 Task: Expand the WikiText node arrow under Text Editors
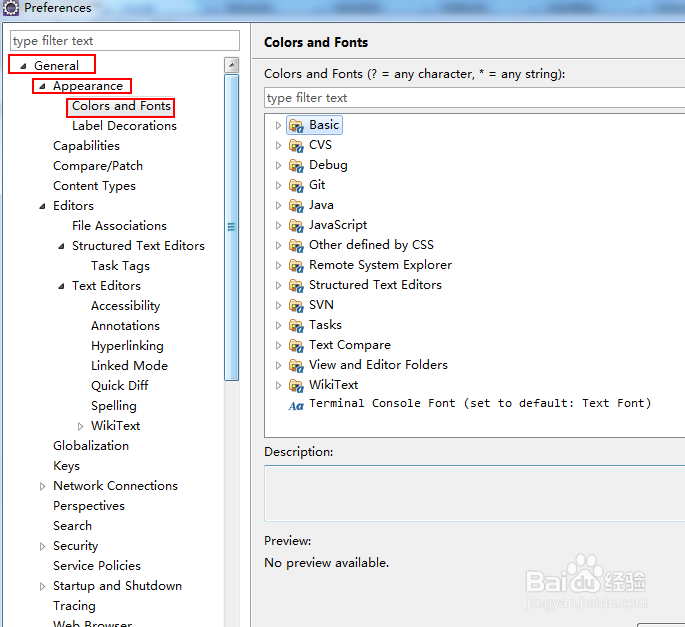(x=80, y=426)
